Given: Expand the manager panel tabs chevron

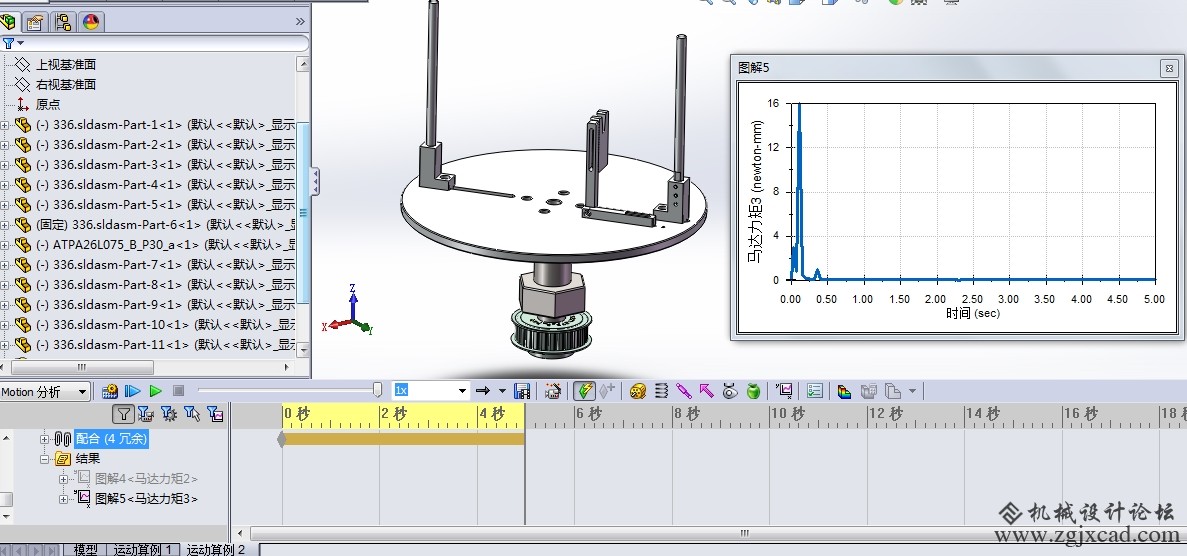Looking at the screenshot, I should click(x=300, y=22).
